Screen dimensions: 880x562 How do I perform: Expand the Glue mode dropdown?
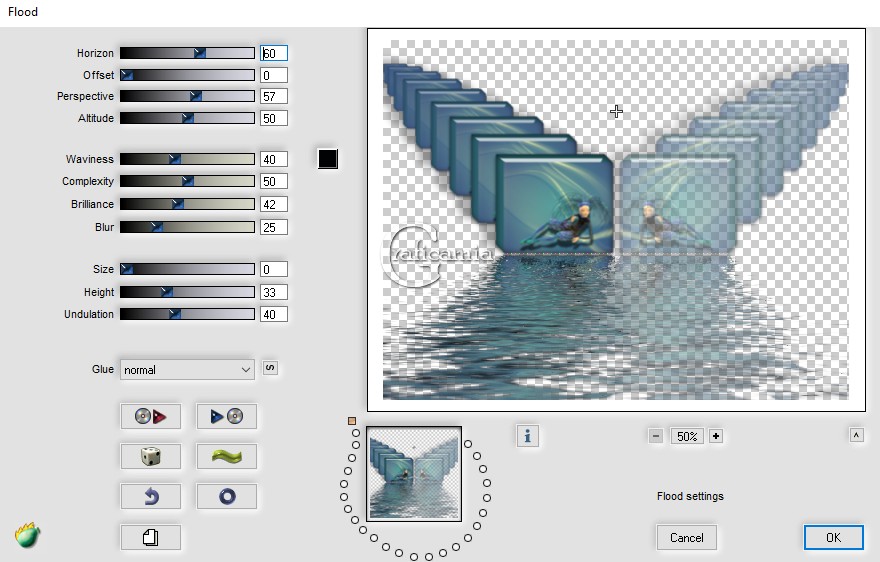187,370
